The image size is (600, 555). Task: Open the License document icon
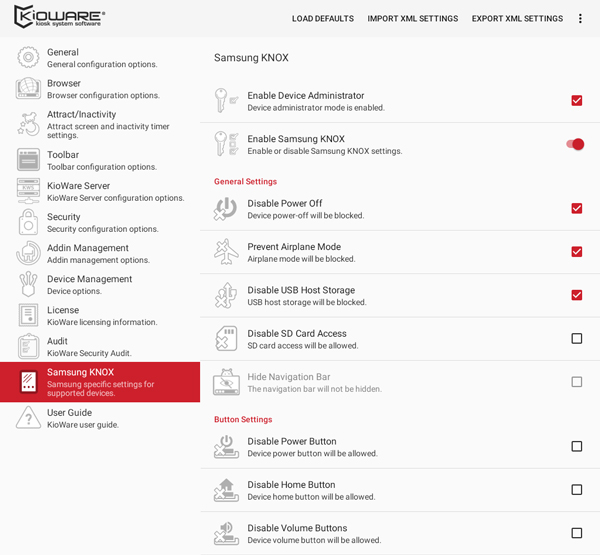[28, 315]
